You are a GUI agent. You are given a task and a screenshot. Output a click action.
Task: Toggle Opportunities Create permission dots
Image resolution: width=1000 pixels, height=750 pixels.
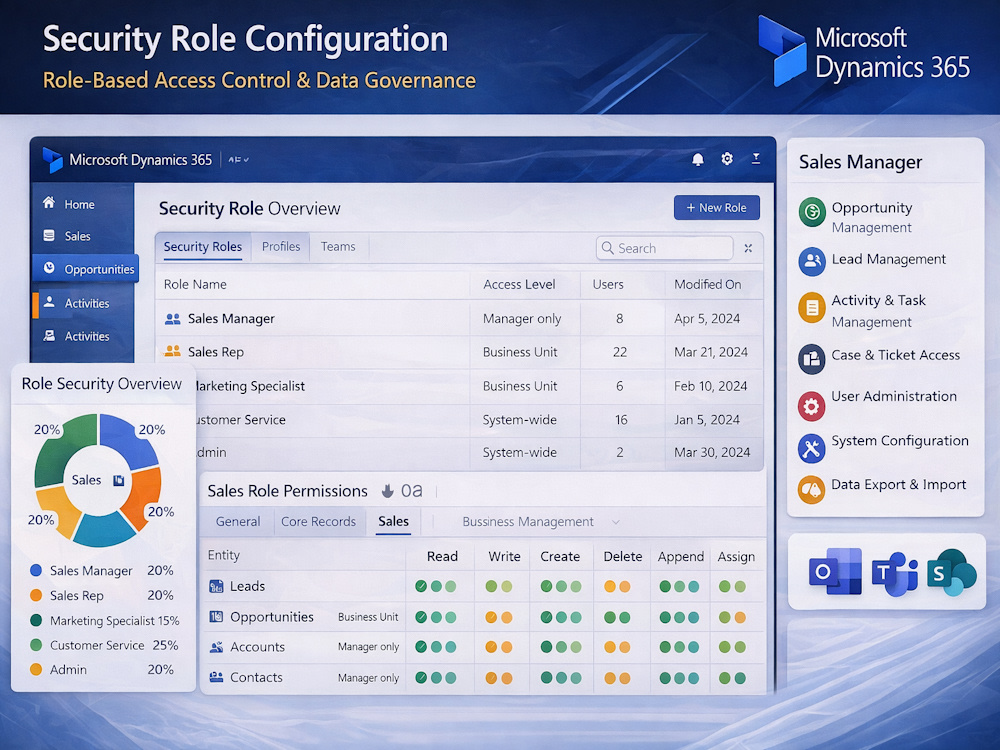tap(561, 617)
